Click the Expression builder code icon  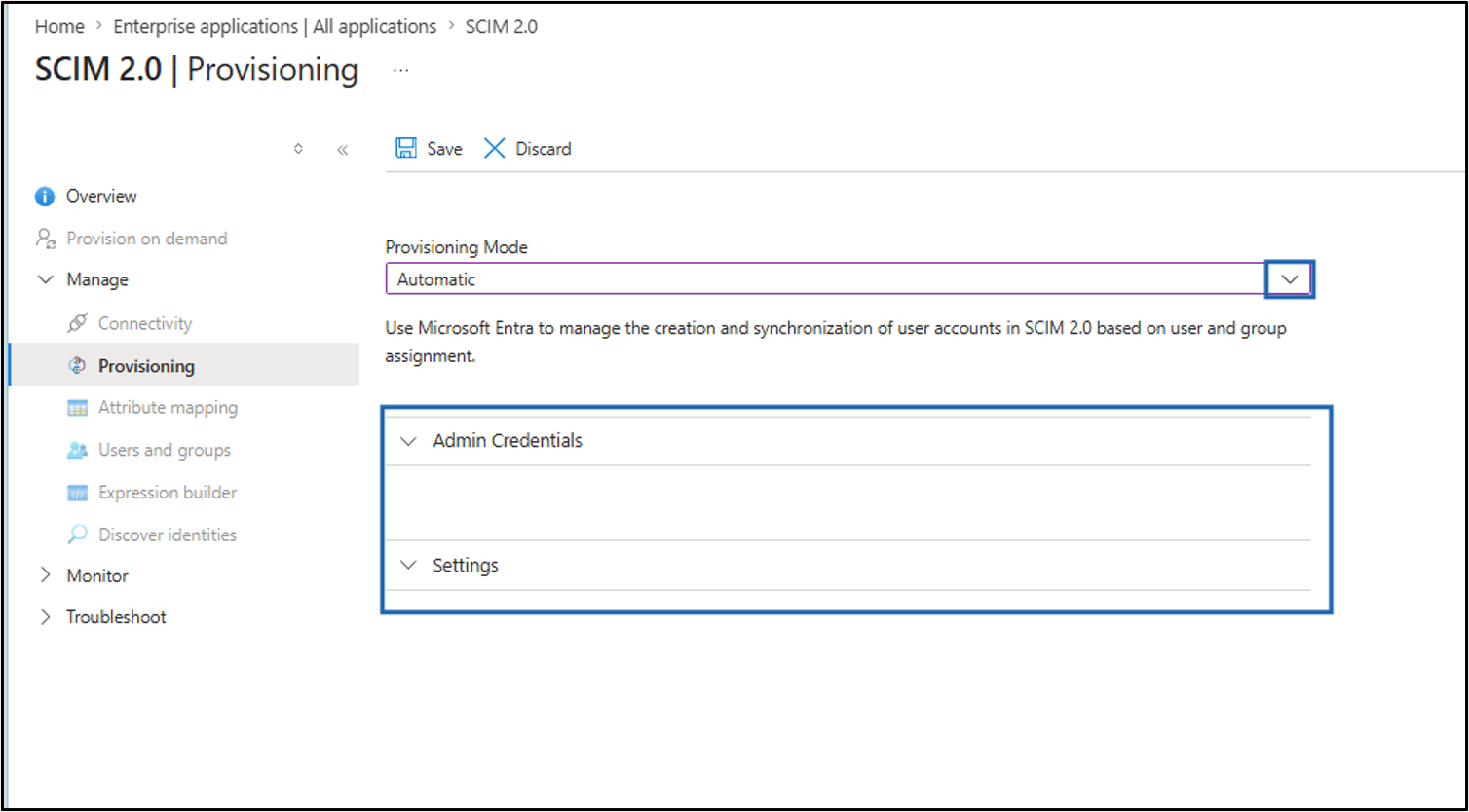[77, 493]
